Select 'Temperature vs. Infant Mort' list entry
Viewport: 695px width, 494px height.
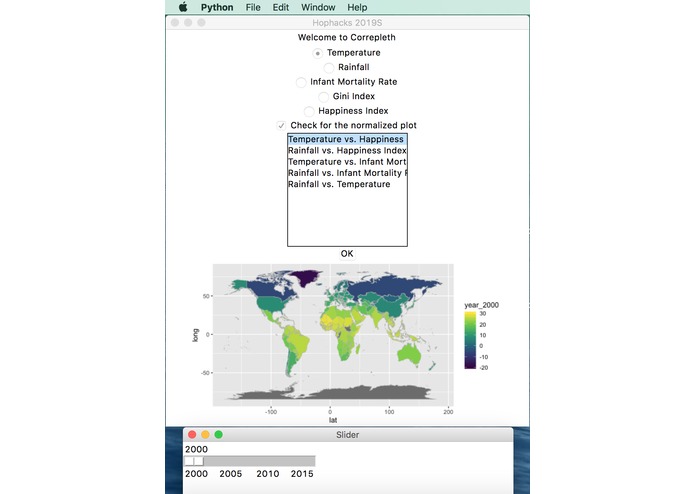click(x=347, y=162)
